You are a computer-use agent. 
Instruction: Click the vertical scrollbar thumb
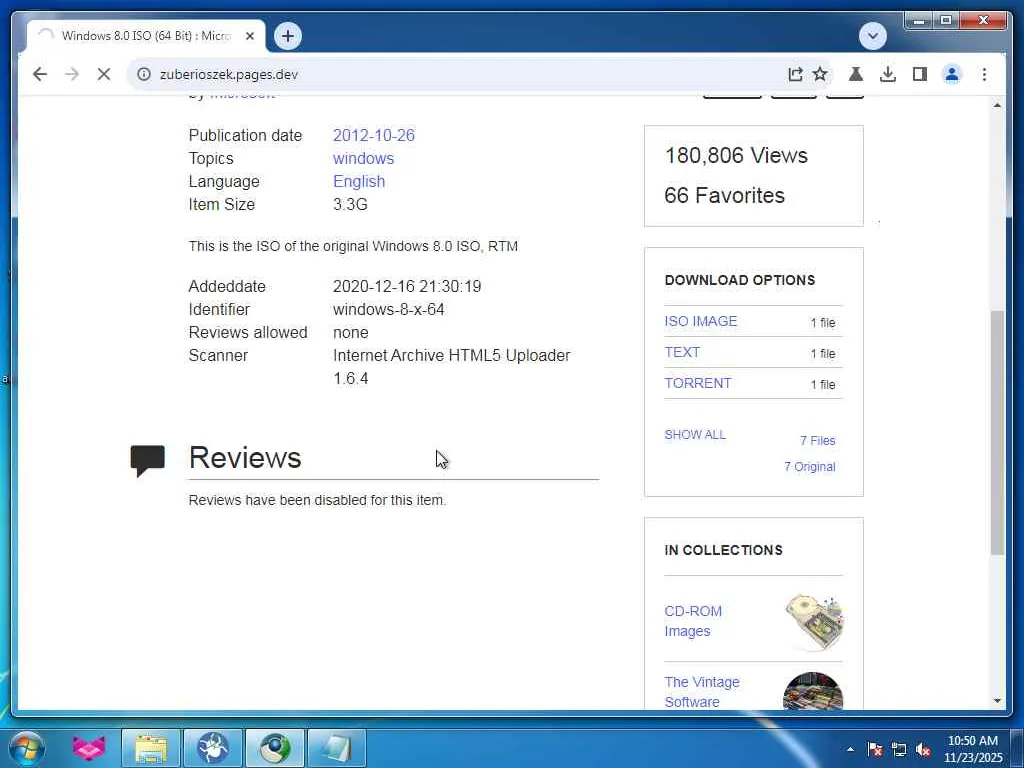997,433
